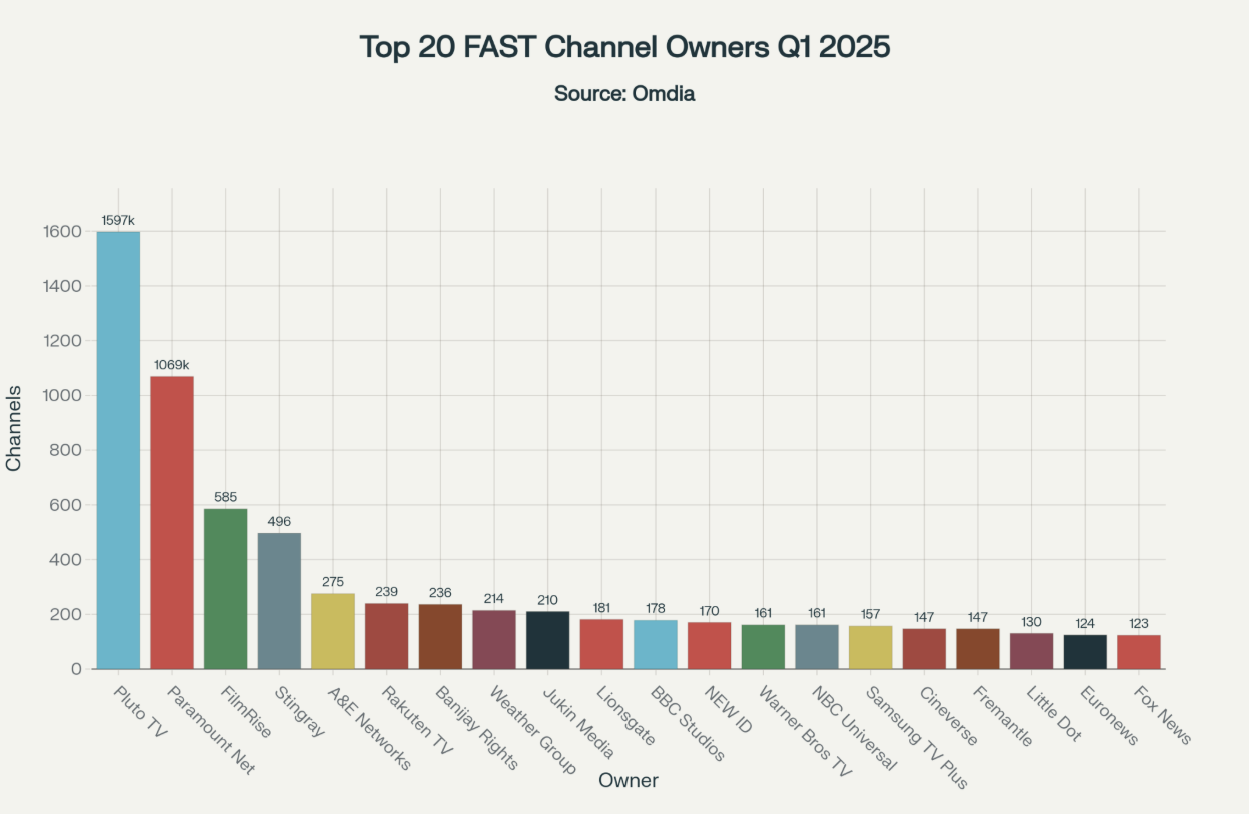Select the Rakuten TV bar
This screenshot has width=1250, height=814.
386,636
